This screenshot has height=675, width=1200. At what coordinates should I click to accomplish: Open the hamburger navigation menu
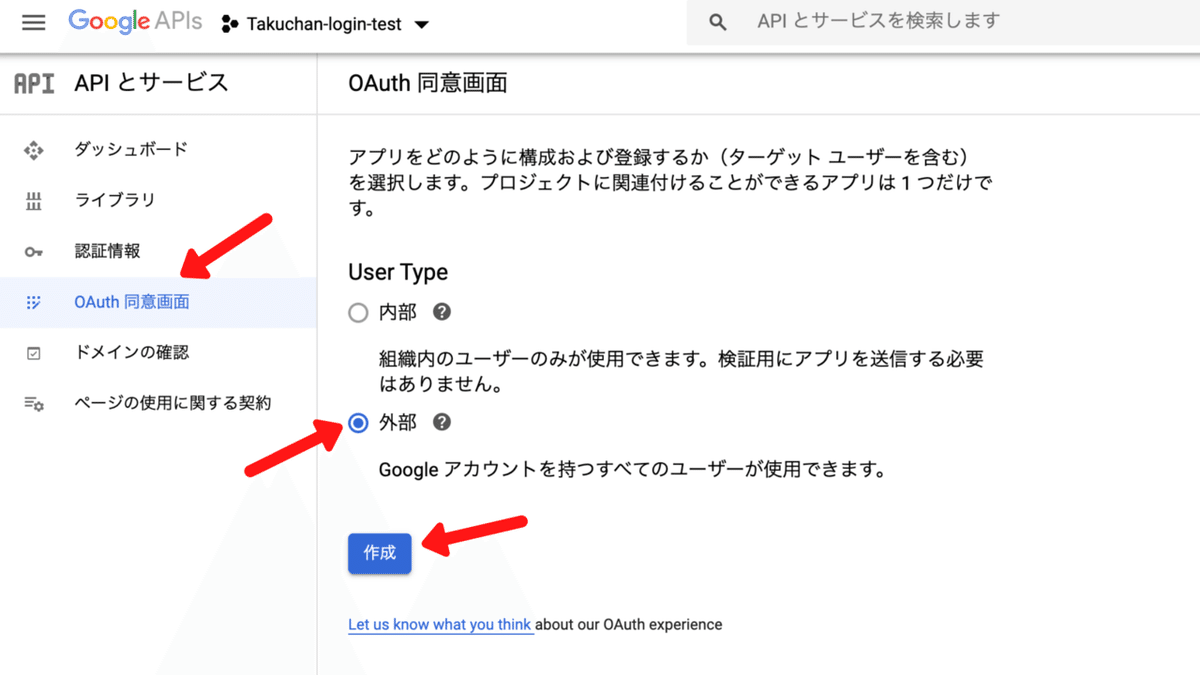34,23
